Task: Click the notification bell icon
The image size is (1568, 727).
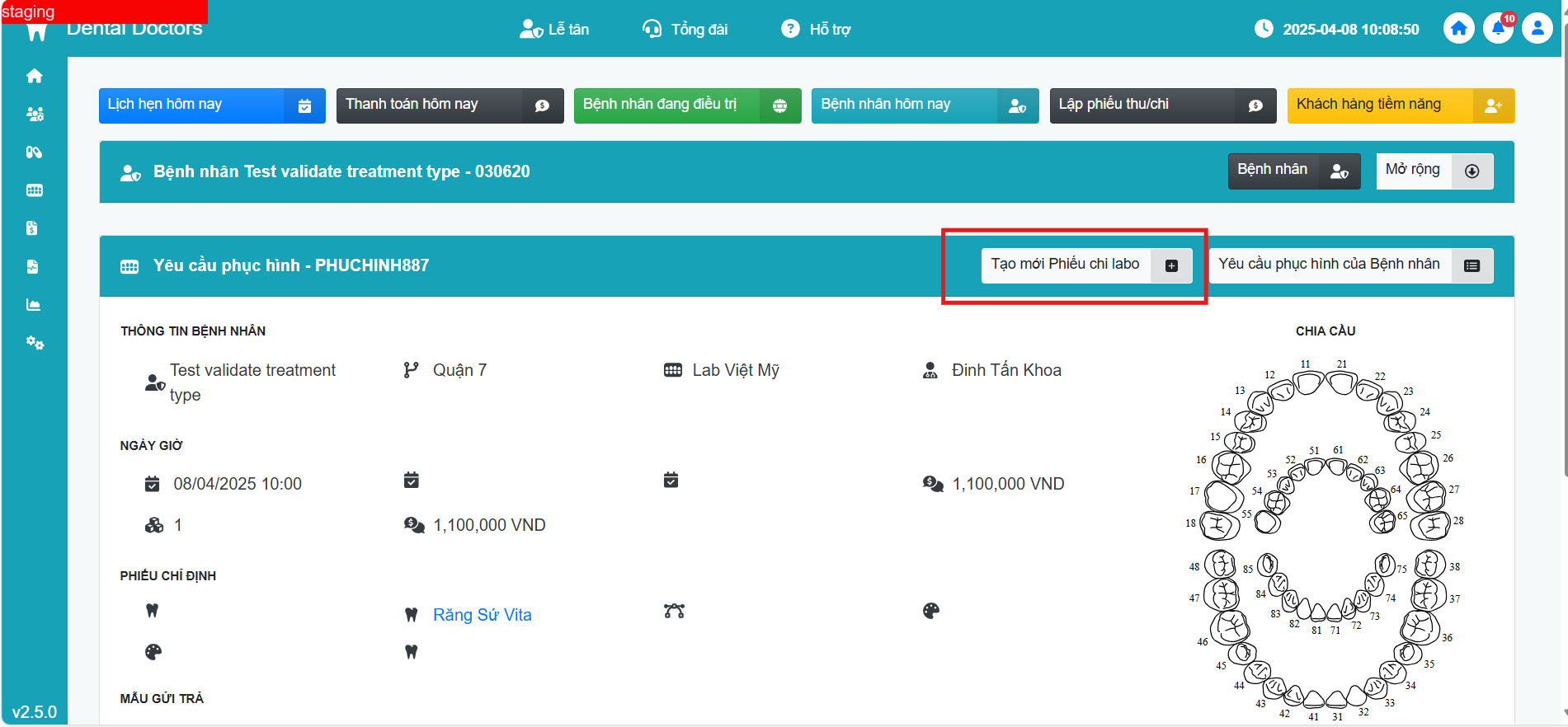Action: 1498,29
